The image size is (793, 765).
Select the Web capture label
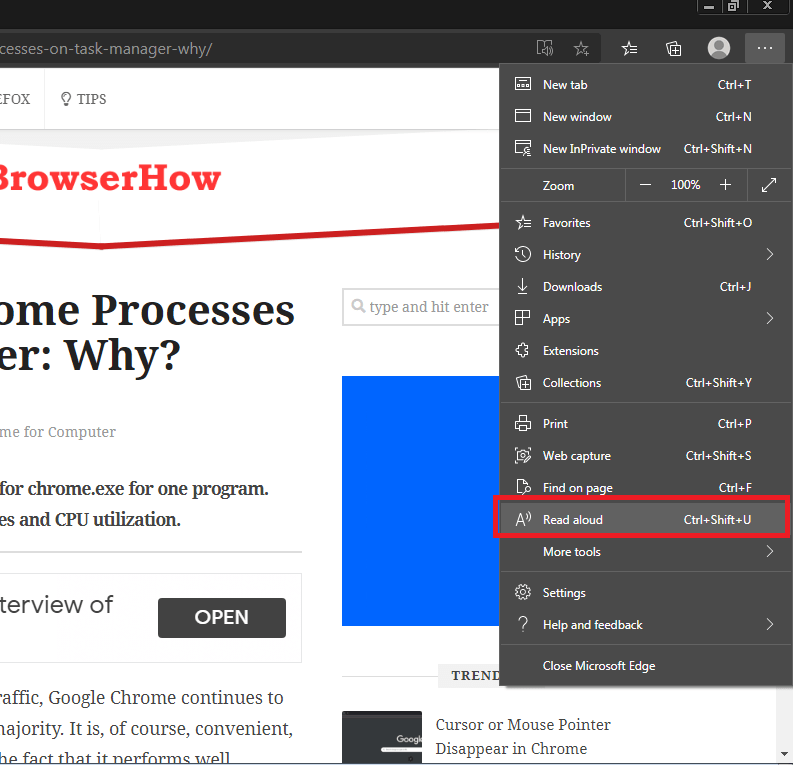tap(577, 456)
